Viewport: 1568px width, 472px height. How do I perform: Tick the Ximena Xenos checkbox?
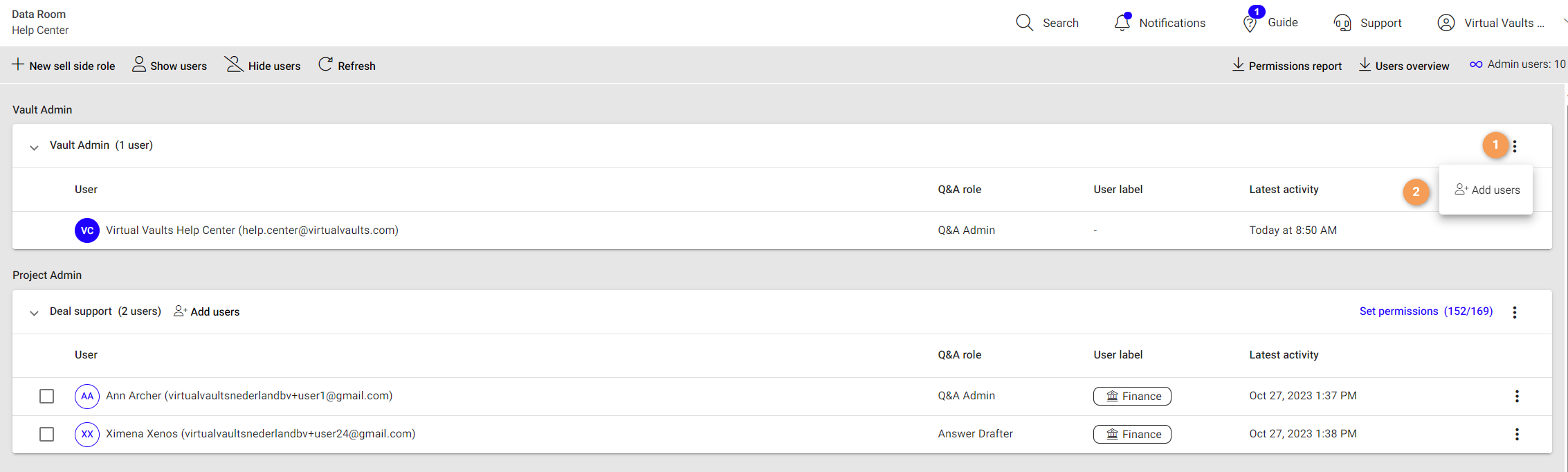point(47,434)
